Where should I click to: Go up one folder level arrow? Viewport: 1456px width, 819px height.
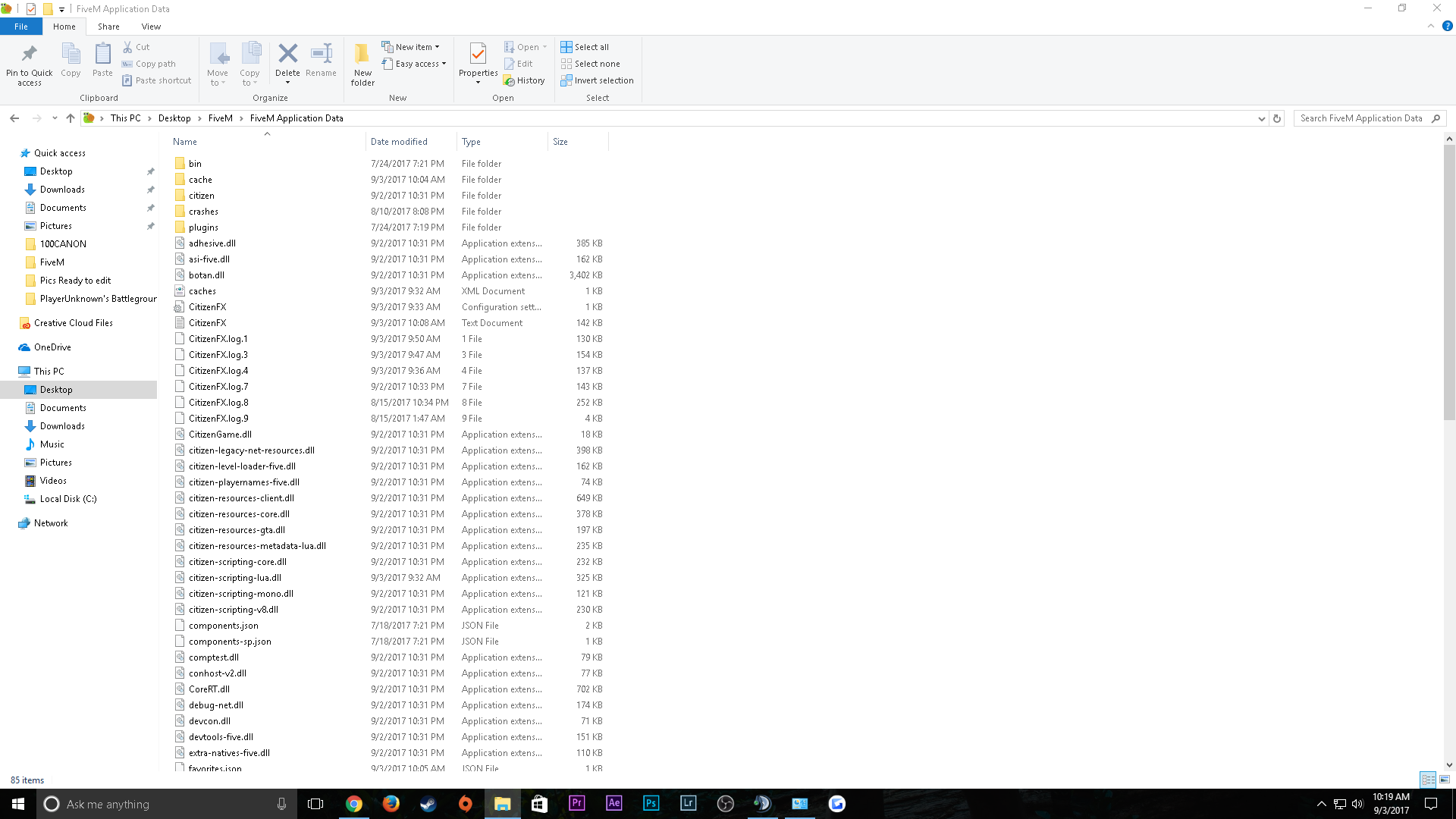[x=71, y=118]
